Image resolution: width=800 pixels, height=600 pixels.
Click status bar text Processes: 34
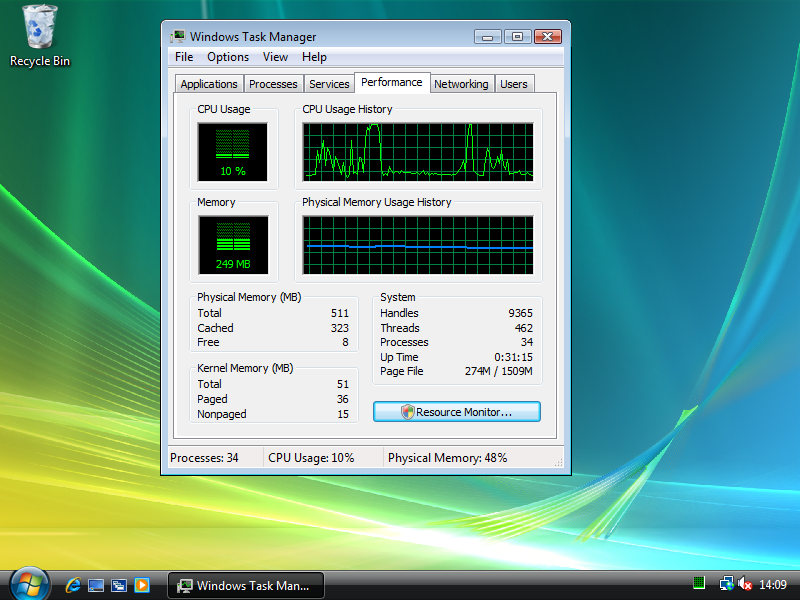point(204,458)
